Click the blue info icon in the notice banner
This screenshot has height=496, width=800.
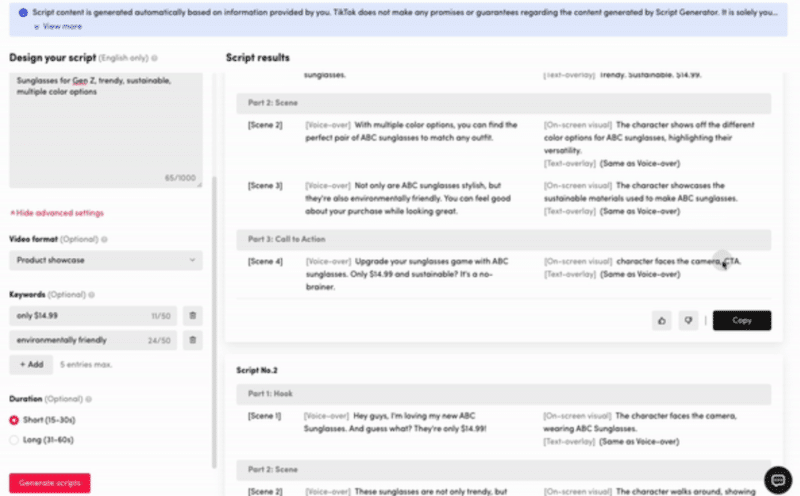[x=23, y=13]
